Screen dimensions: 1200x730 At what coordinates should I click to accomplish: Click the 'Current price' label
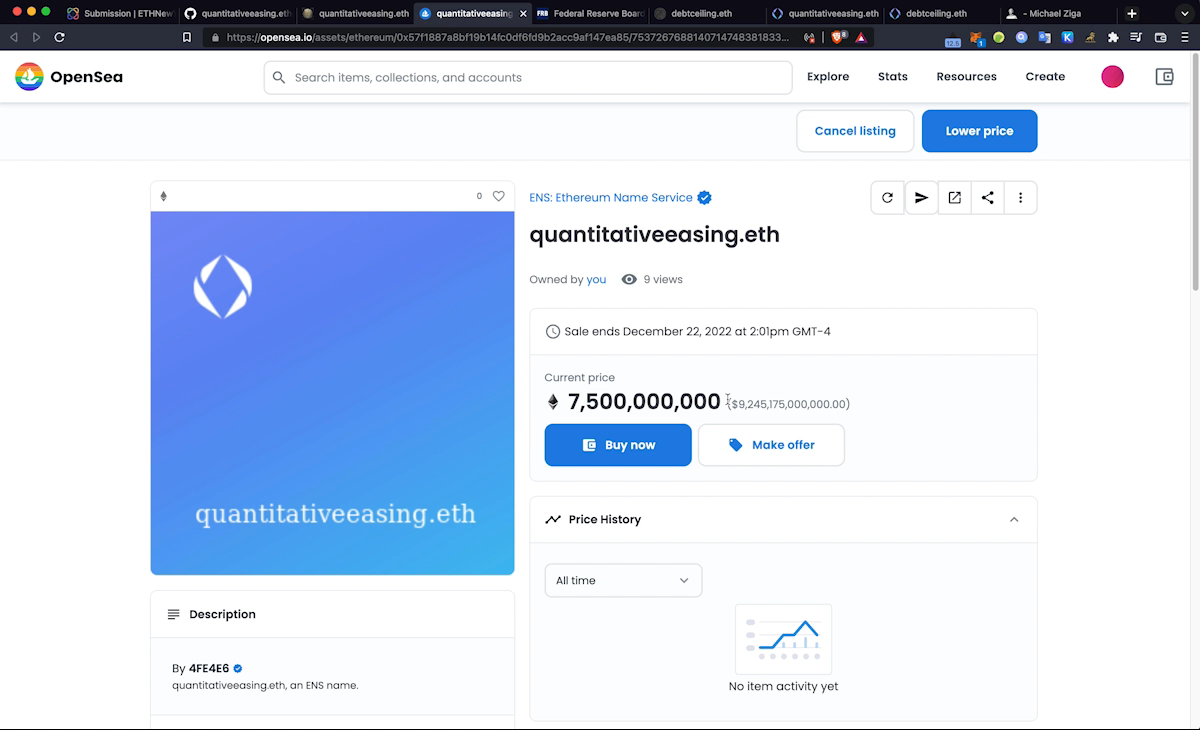[580, 378]
